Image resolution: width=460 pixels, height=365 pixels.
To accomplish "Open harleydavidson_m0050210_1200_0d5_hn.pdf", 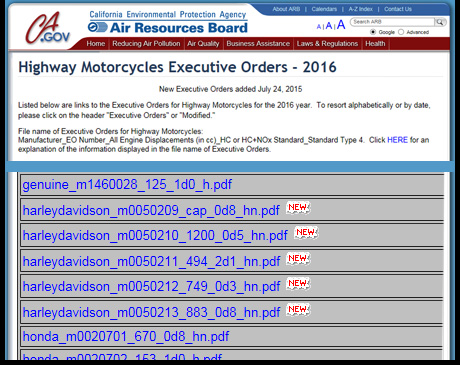I will tap(155, 235).
